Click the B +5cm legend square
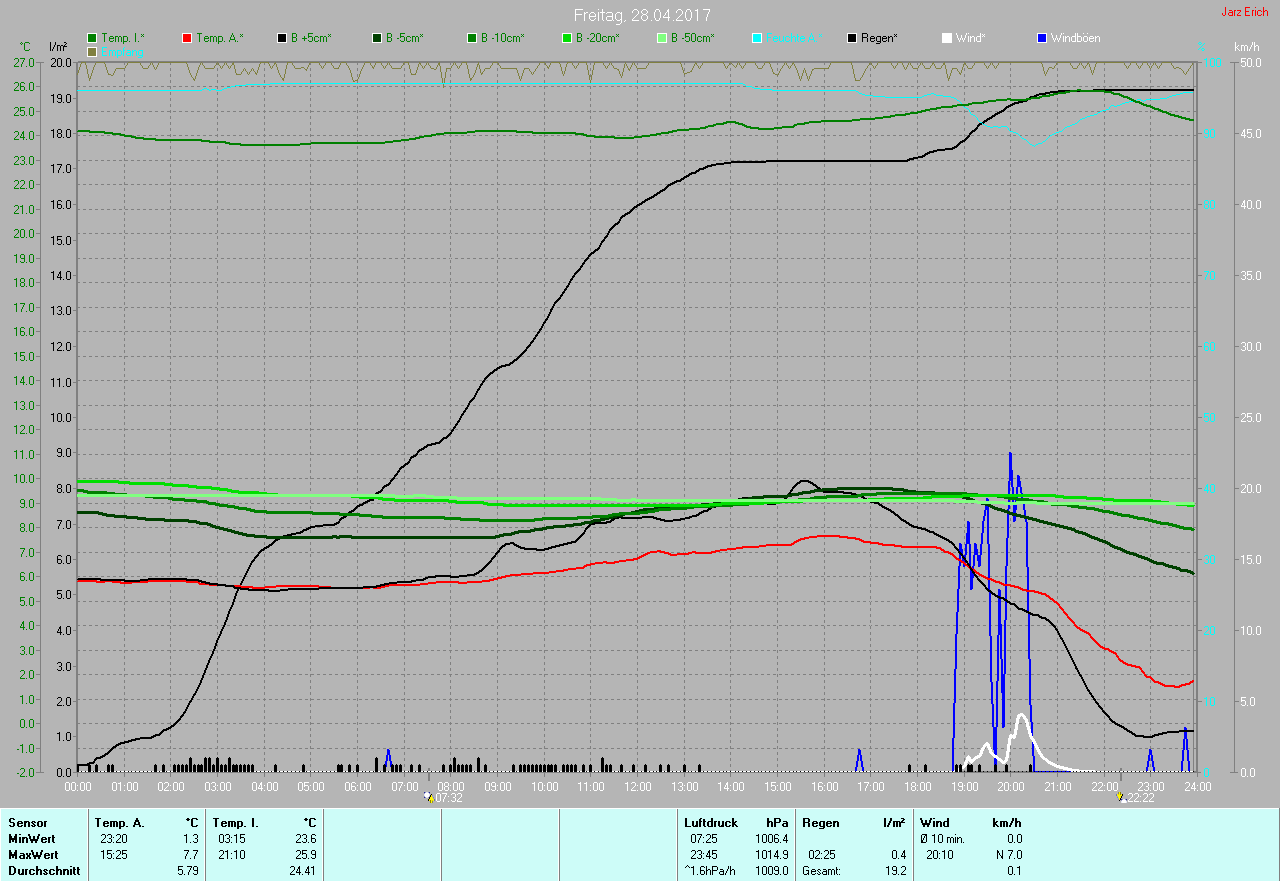 tap(282, 38)
